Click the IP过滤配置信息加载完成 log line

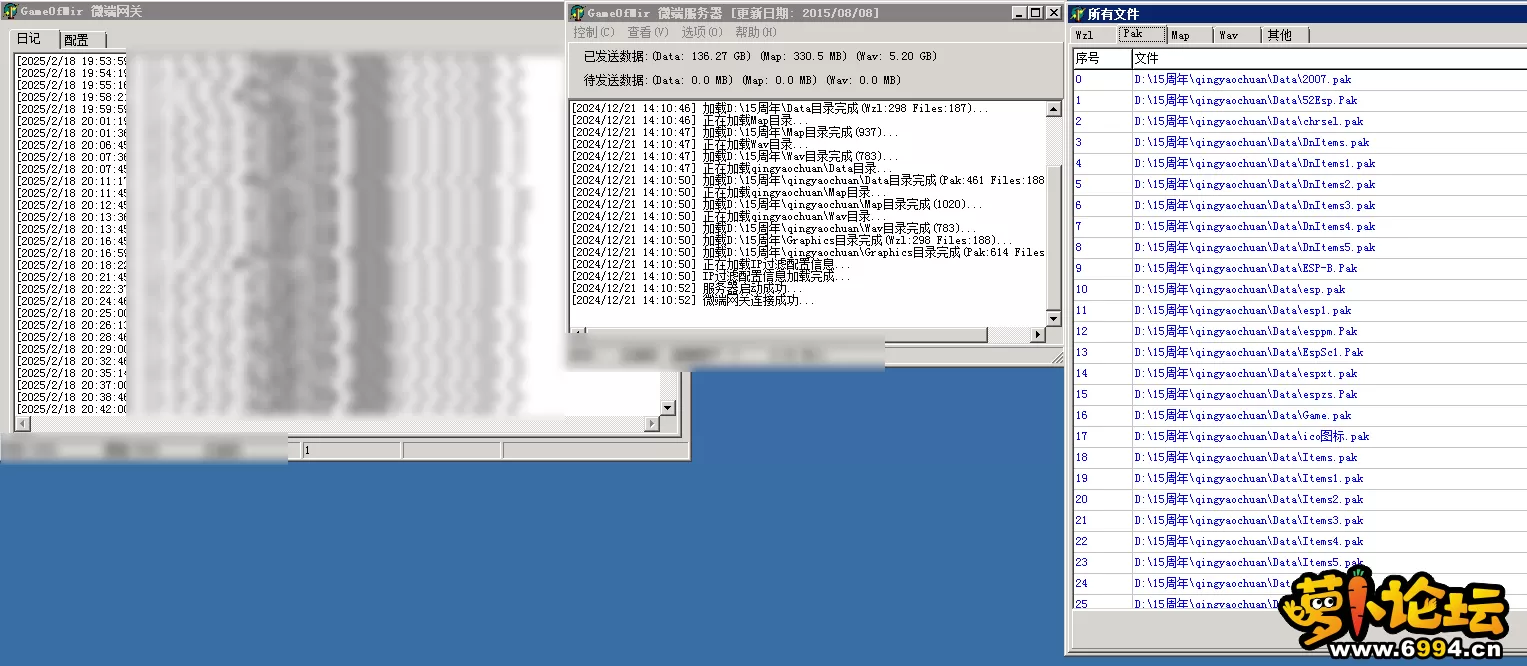[x=710, y=276]
